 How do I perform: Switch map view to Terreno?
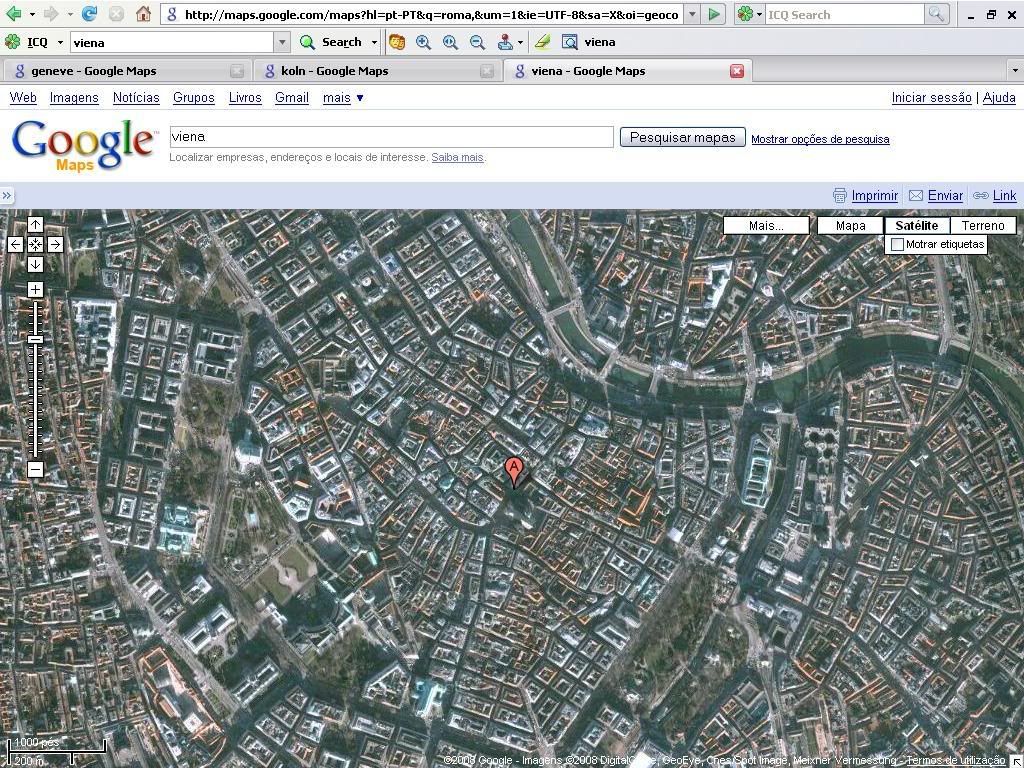point(982,226)
